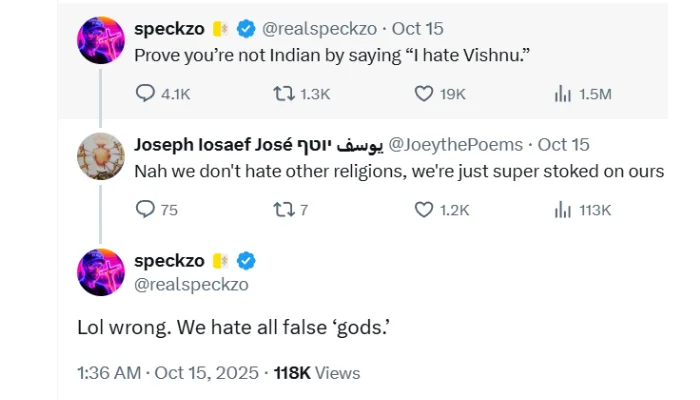Viewport: 700px width, 400px height.
Task: Open Joseph Iosaef José's profile picture
Action: (100, 156)
